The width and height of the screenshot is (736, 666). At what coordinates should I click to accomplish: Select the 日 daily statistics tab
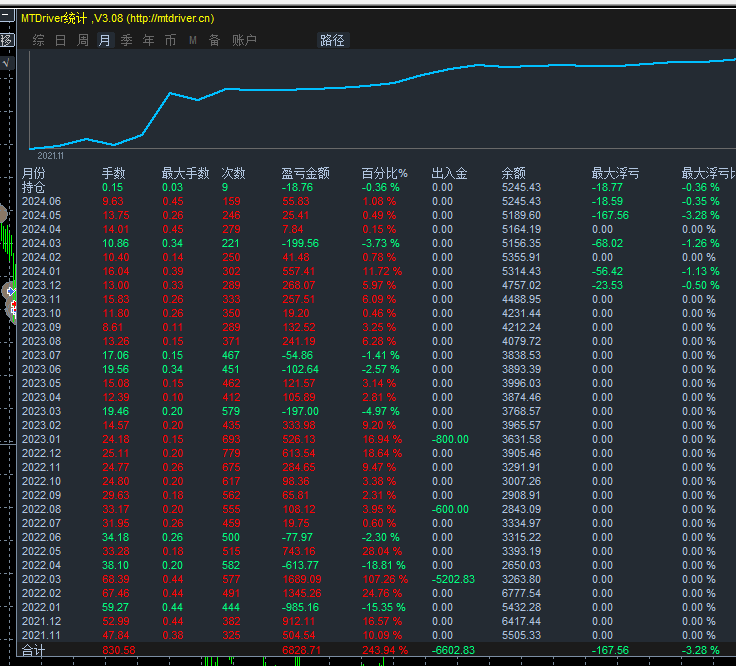pos(60,40)
